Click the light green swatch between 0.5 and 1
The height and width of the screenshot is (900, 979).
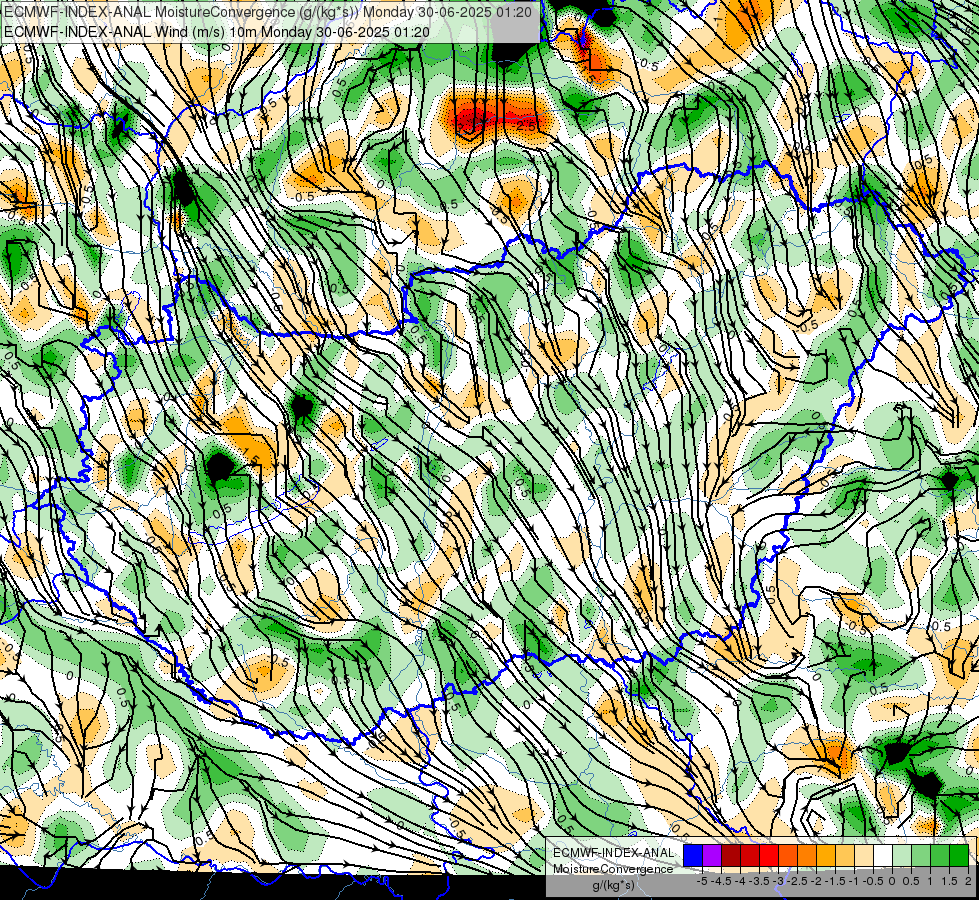coord(921,855)
